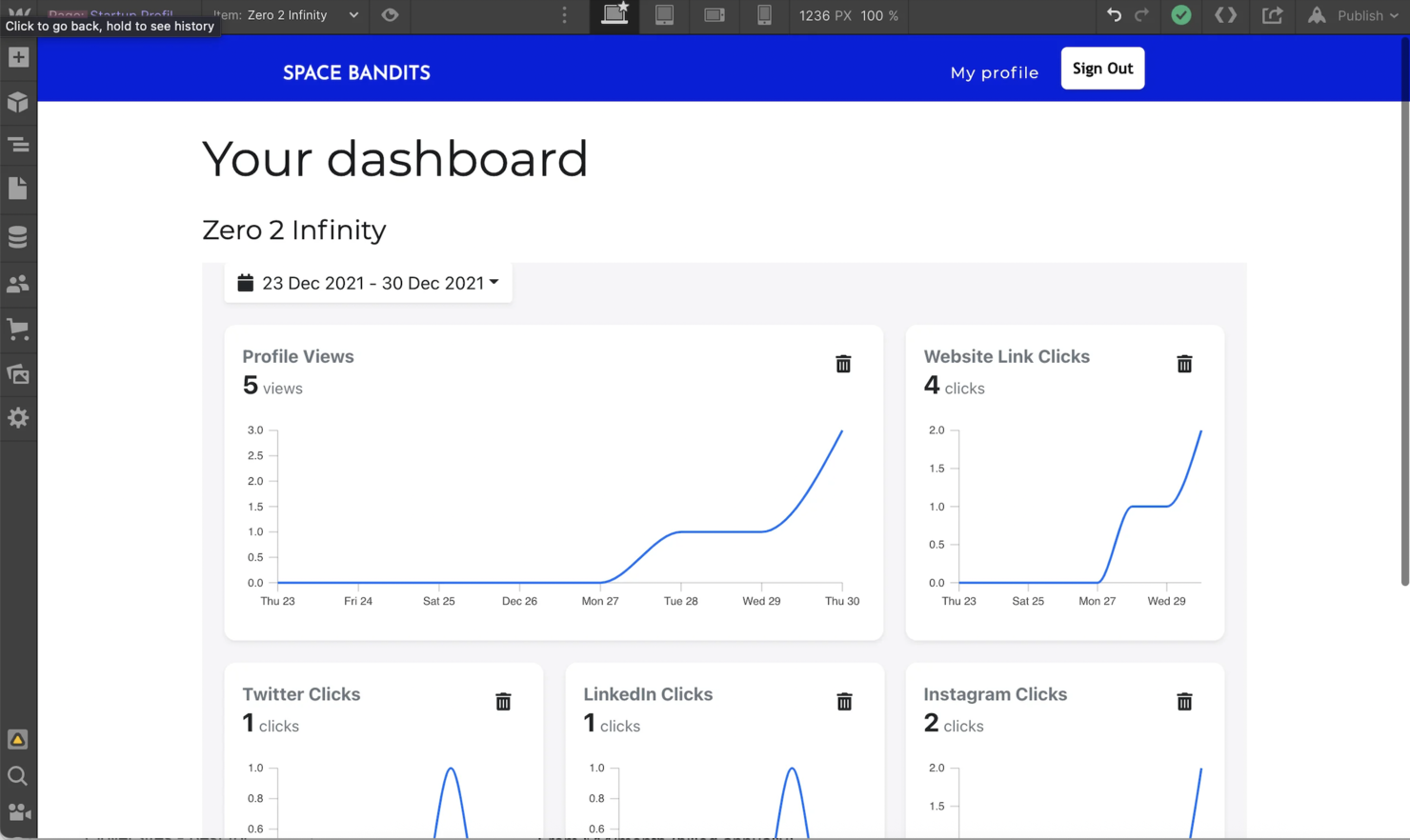1410x840 pixels.
Task: Open the Navigator panel
Action: click(18, 146)
